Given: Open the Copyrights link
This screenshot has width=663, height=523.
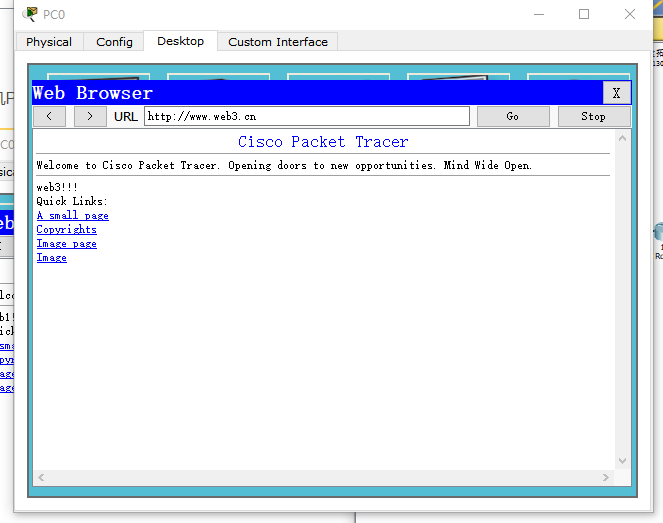Looking at the screenshot, I should [66, 230].
